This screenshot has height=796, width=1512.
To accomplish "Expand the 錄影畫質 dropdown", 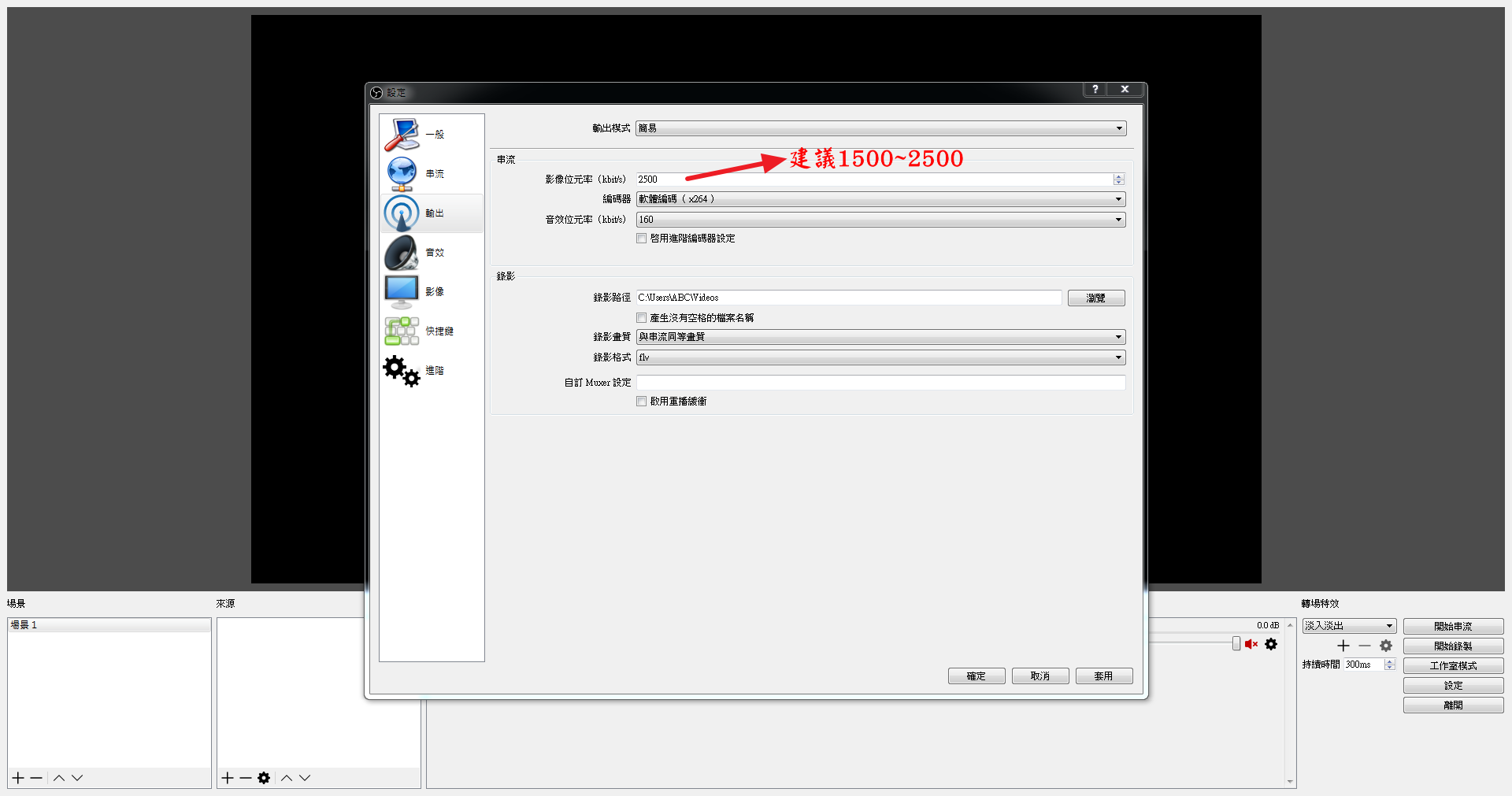I will [x=880, y=337].
